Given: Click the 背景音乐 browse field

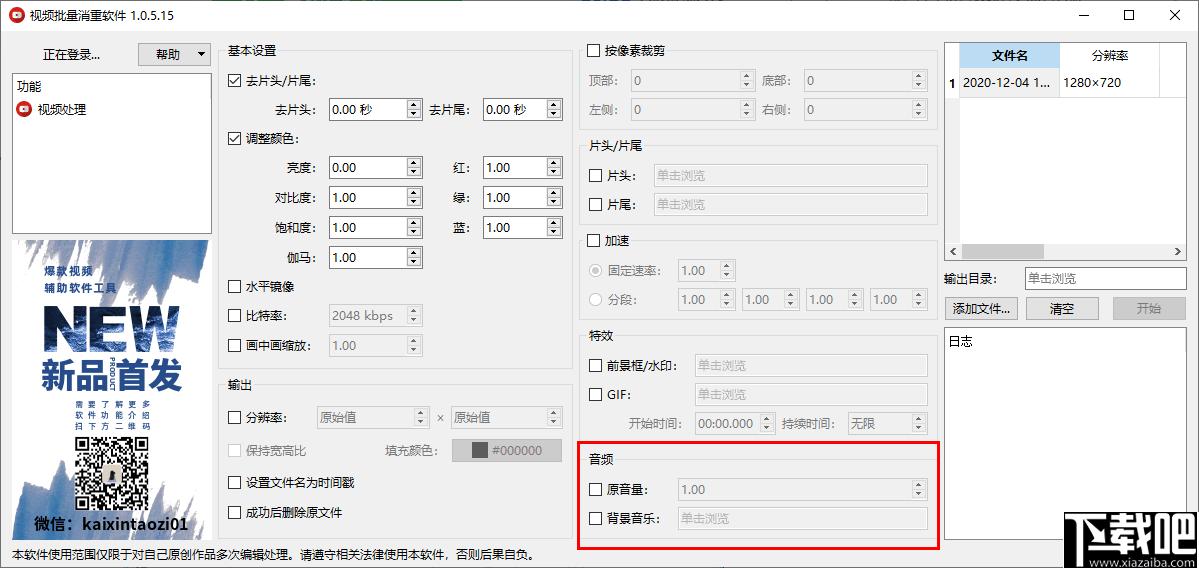Looking at the screenshot, I should (803, 518).
